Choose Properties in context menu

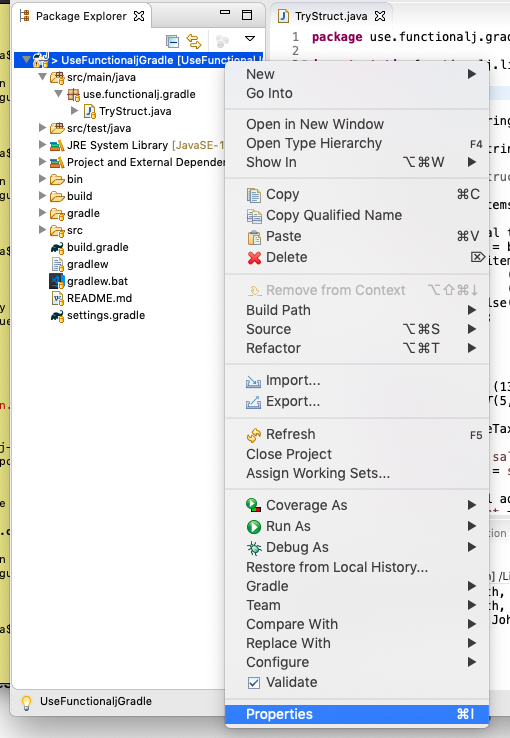tap(357, 714)
